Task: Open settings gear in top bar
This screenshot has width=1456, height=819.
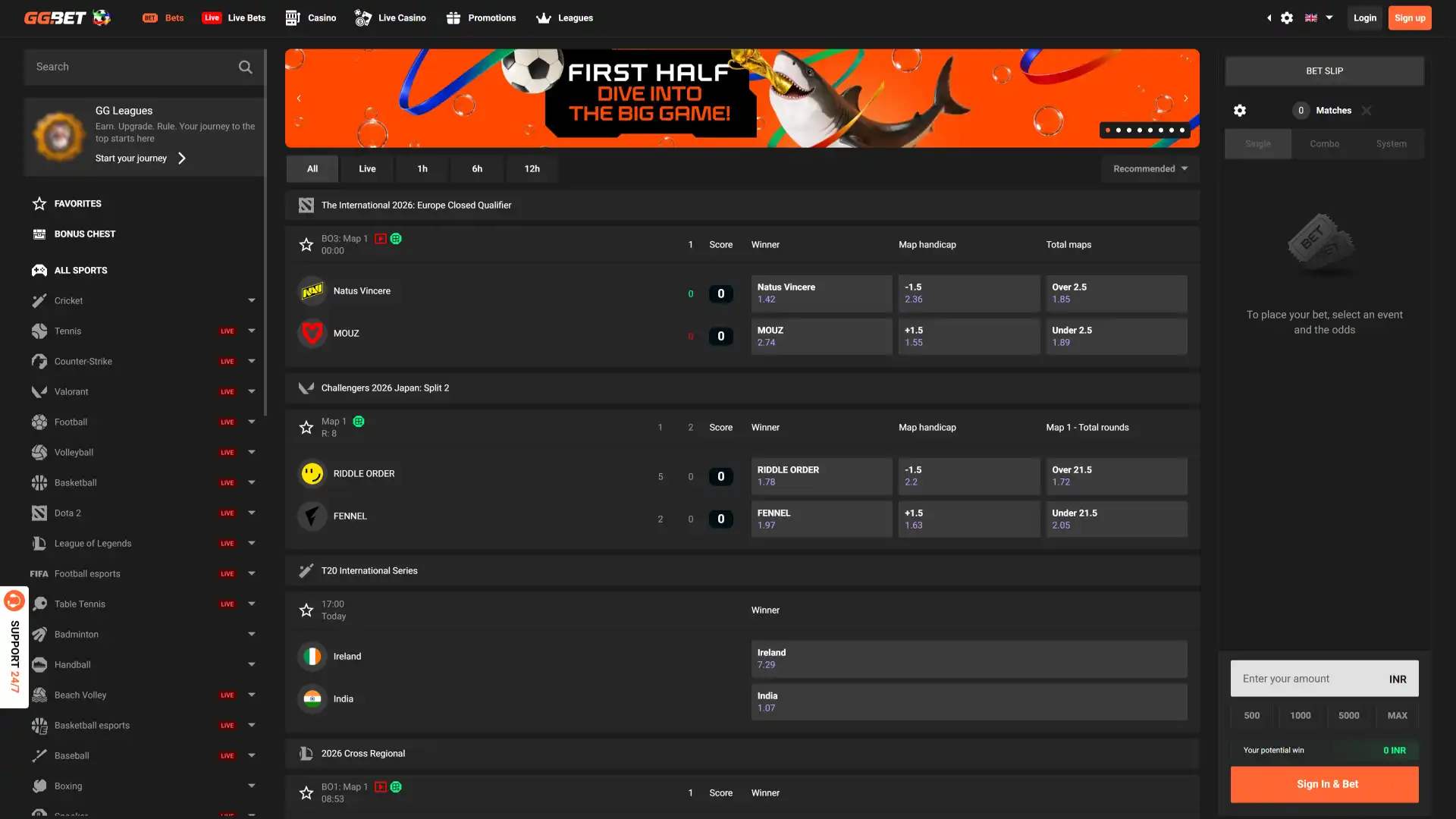Action: (x=1287, y=17)
